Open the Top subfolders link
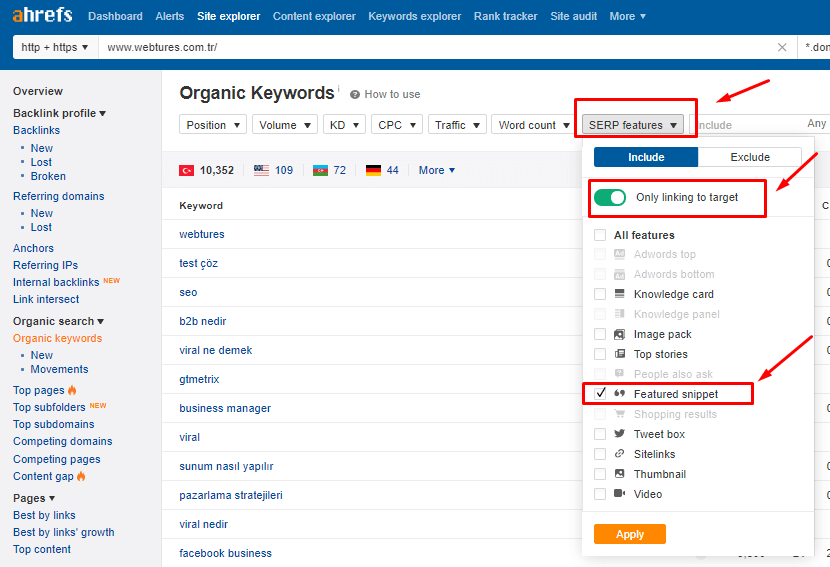The height and width of the screenshot is (567, 830). pos(49,407)
